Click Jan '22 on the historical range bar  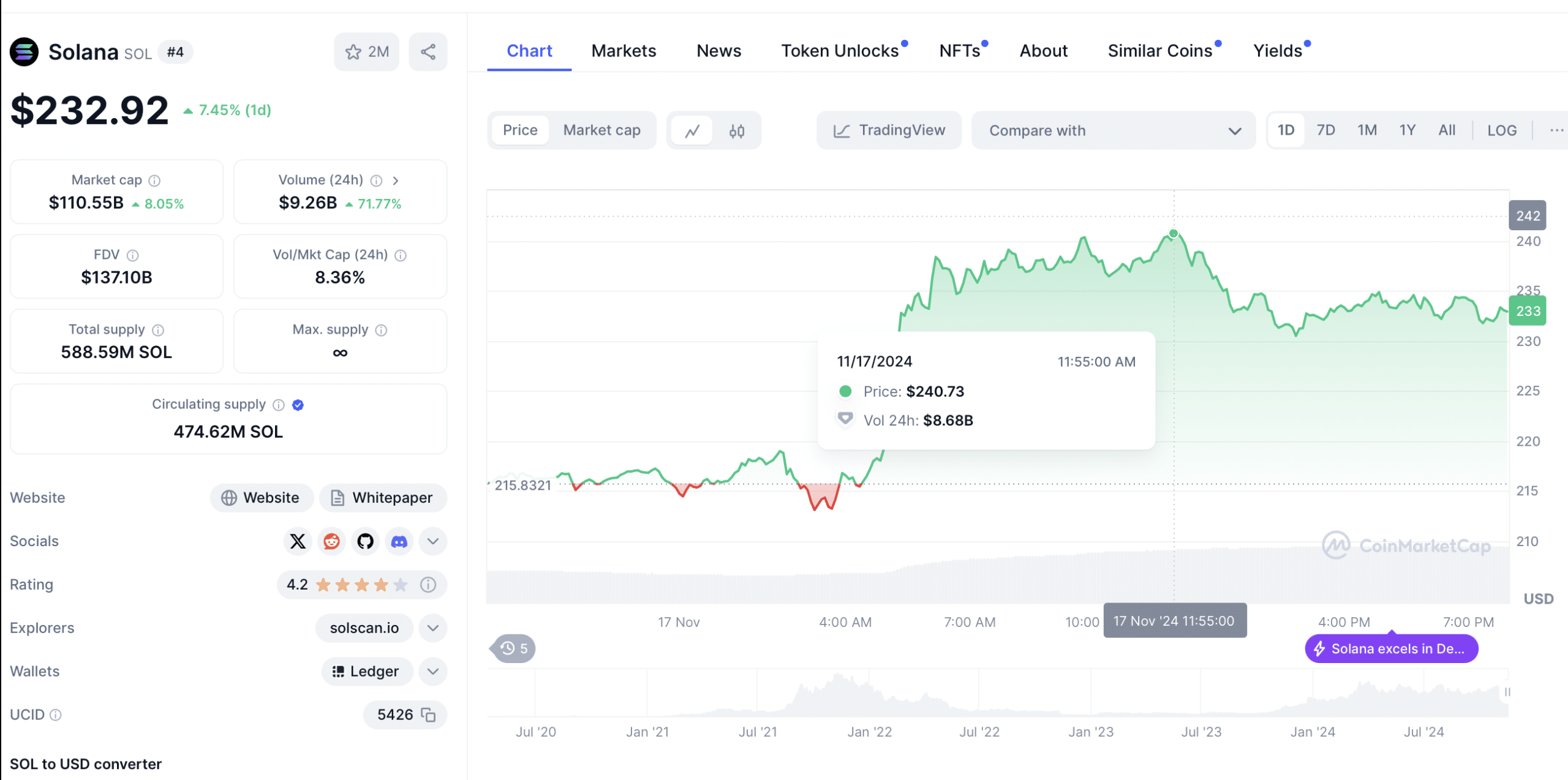pyautogui.click(x=869, y=732)
